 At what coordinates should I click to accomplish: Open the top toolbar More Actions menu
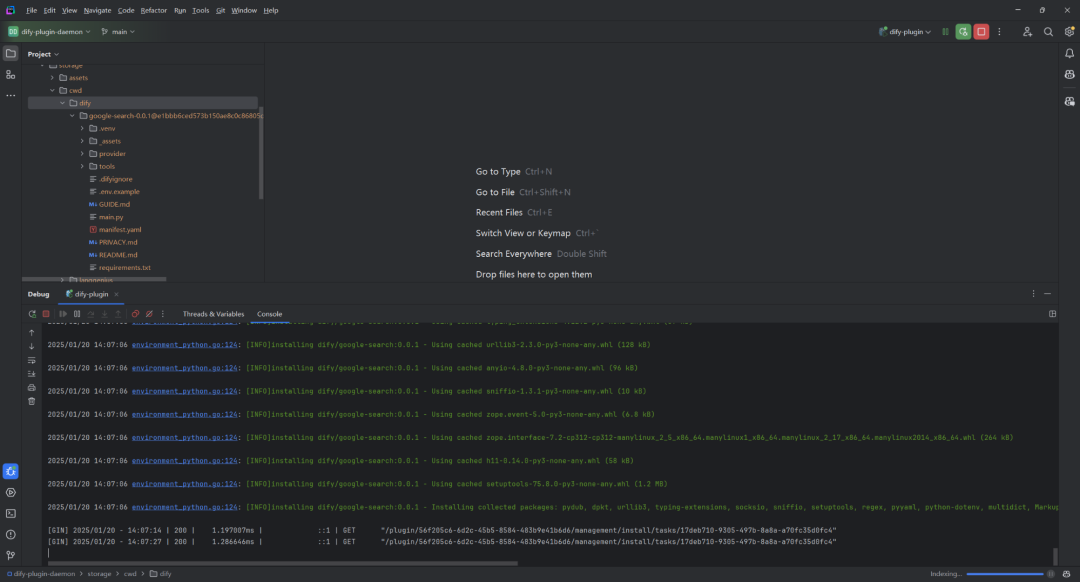click(x=999, y=32)
